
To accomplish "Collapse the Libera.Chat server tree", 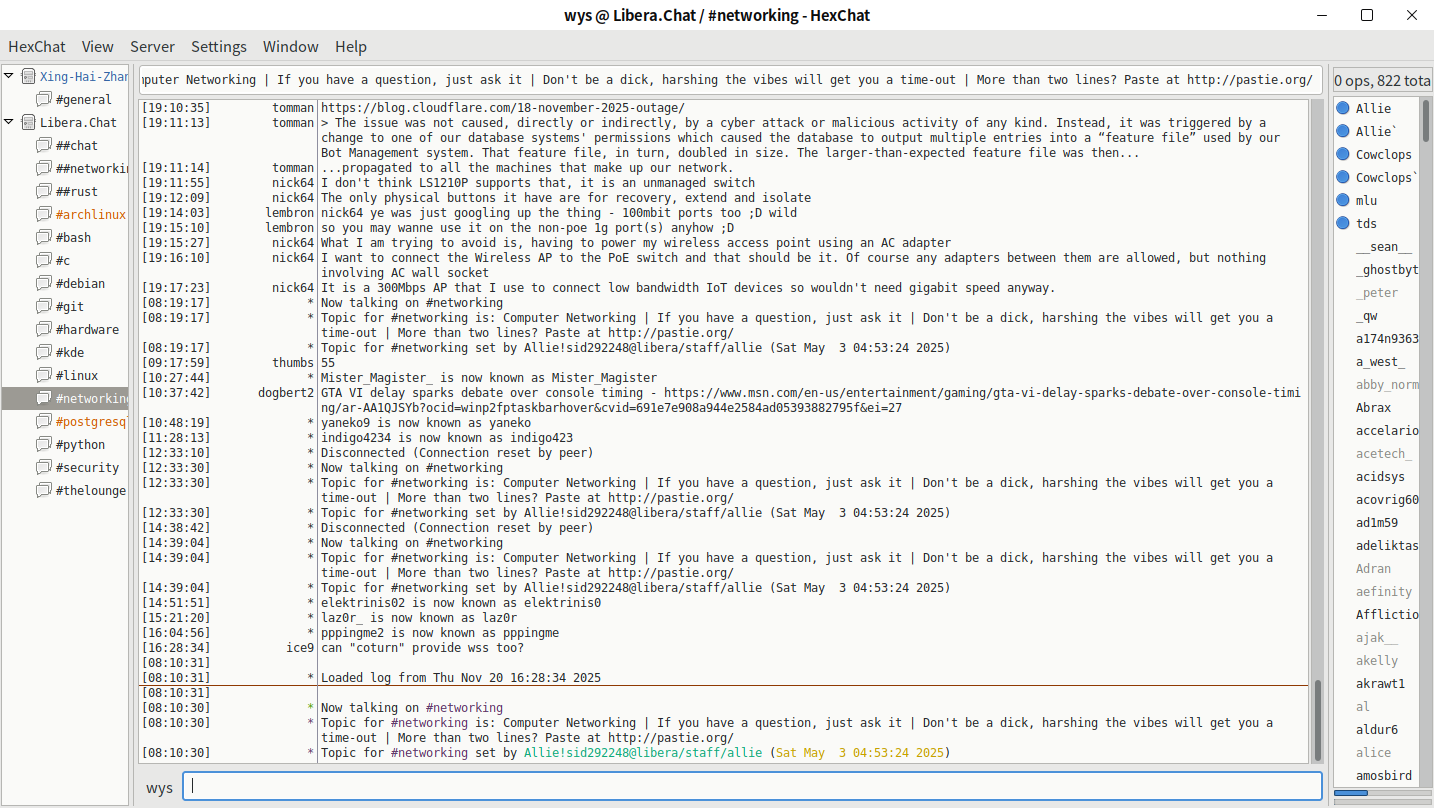I will pos(9,122).
